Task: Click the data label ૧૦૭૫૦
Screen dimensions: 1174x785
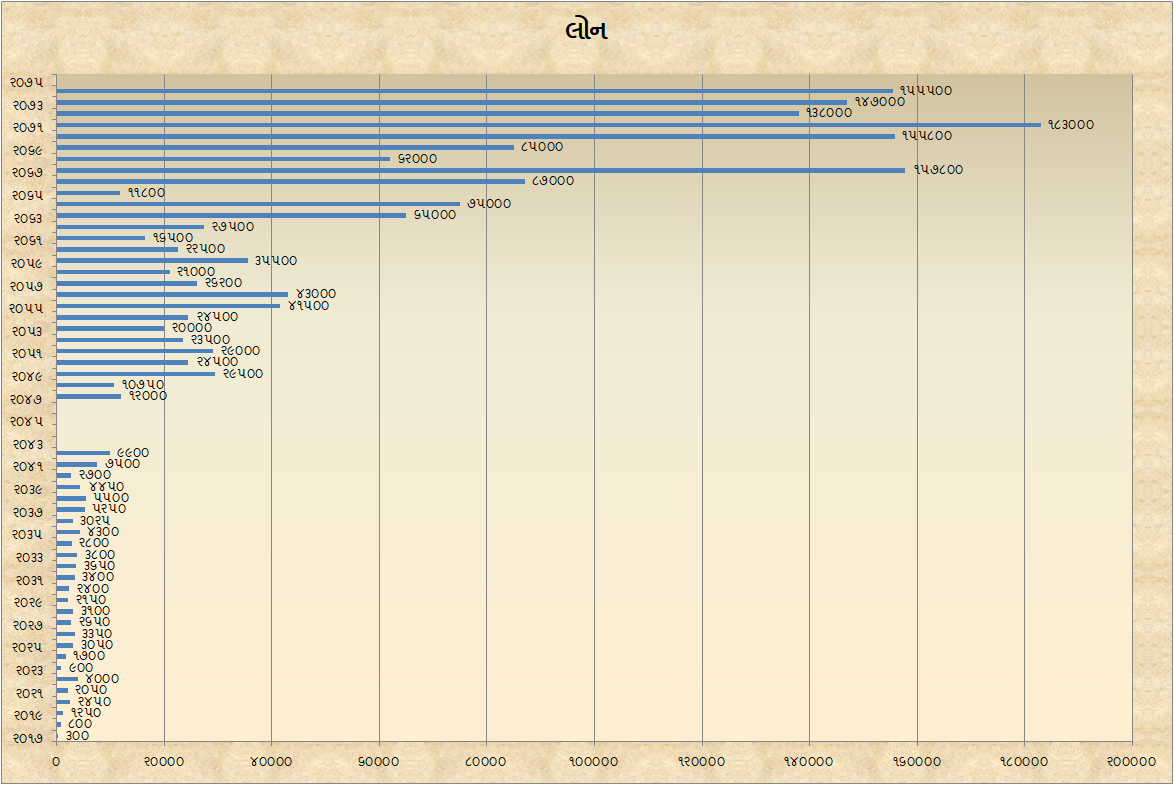Action: [143, 385]
